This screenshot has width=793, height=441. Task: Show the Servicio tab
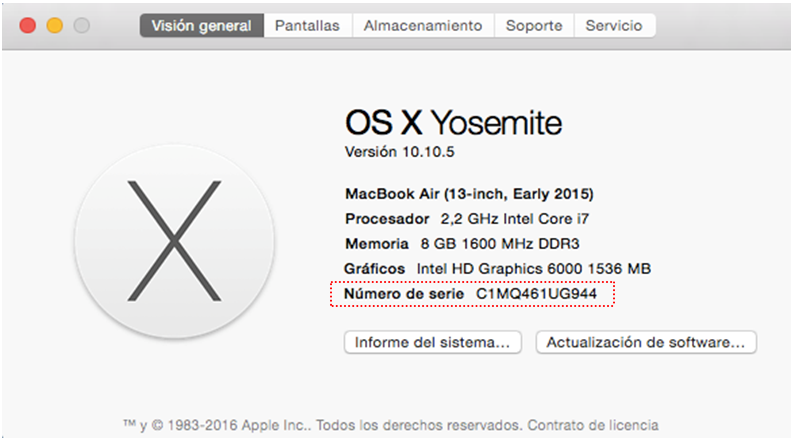pyautogui.click(x=614, y=26)
